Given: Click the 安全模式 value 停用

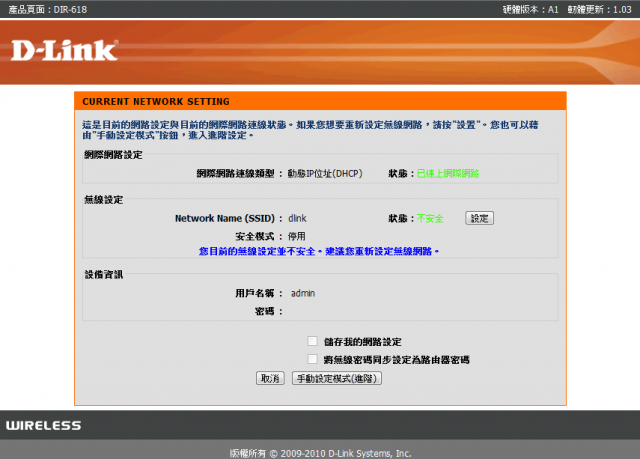Looking at the screenshot, I should [297, 236].
